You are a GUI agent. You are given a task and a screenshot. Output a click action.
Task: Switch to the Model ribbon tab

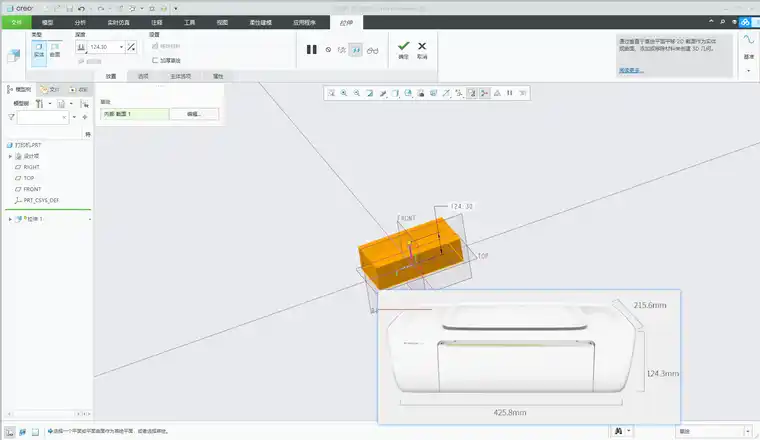48,22
